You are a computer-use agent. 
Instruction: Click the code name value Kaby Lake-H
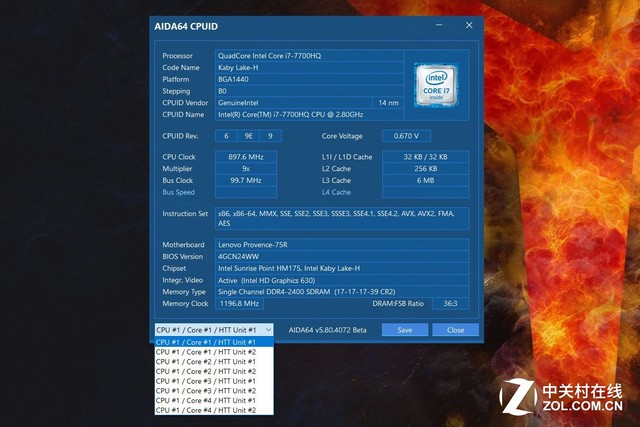point(309,68)
